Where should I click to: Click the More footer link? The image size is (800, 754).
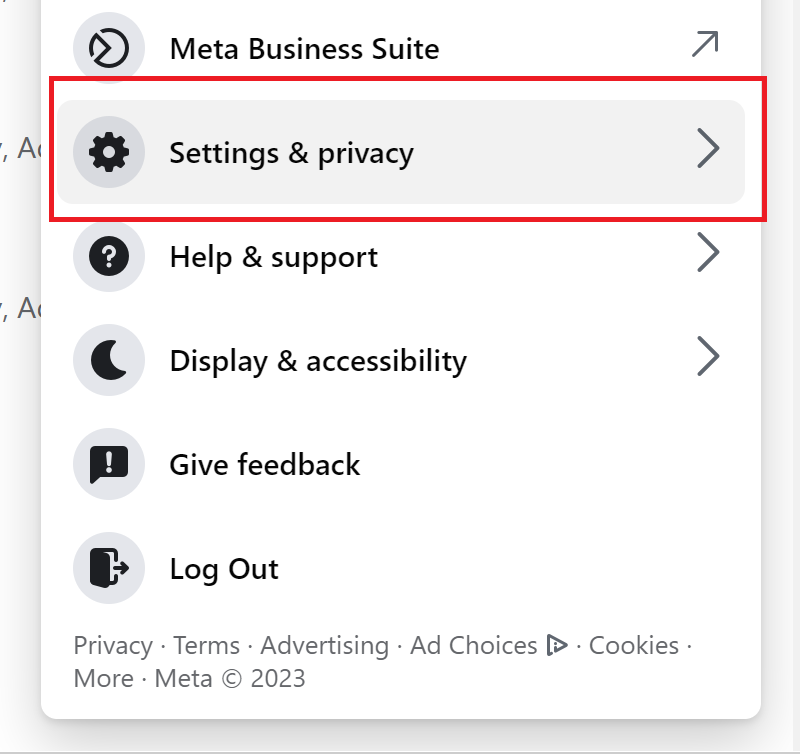[x=104, y=678]
